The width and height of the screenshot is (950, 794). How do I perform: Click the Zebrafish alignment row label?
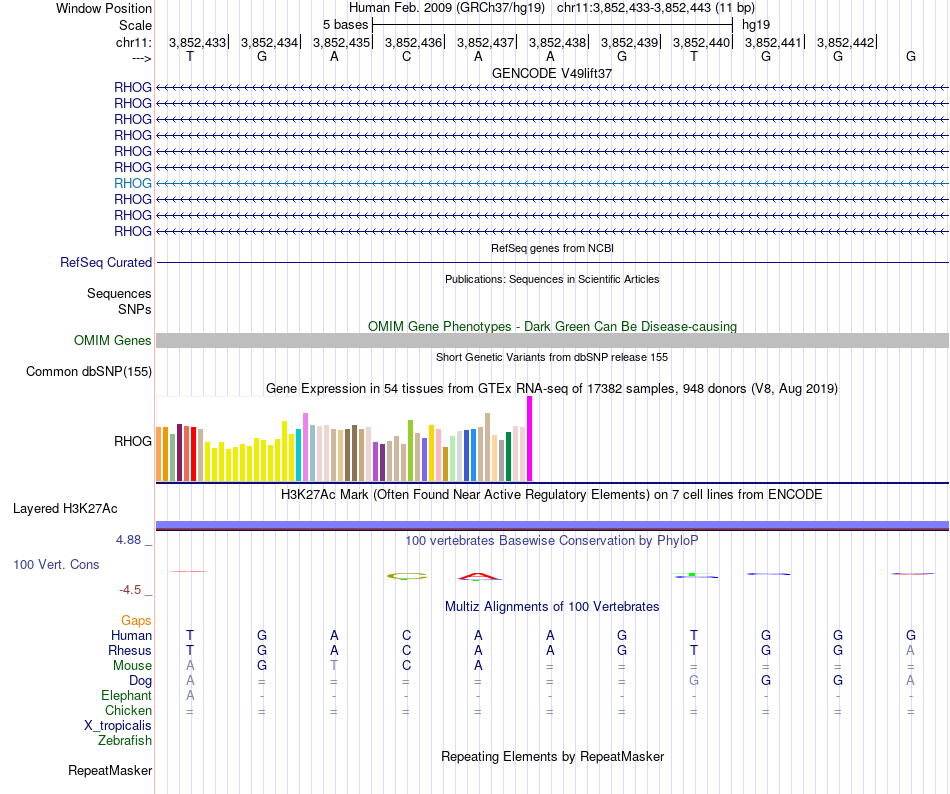pos(125,740)
